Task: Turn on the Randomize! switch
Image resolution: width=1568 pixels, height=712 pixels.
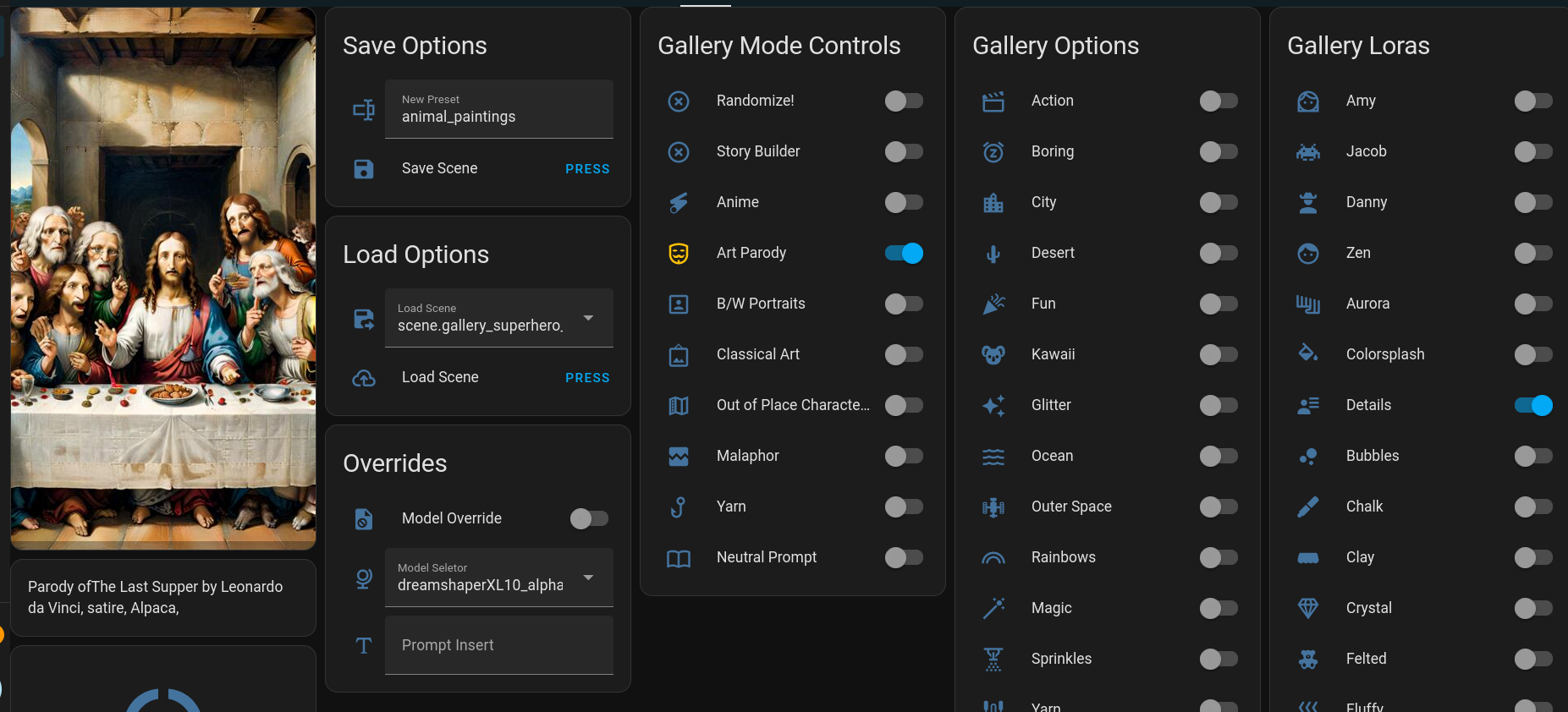Action: tap(904, 101)
